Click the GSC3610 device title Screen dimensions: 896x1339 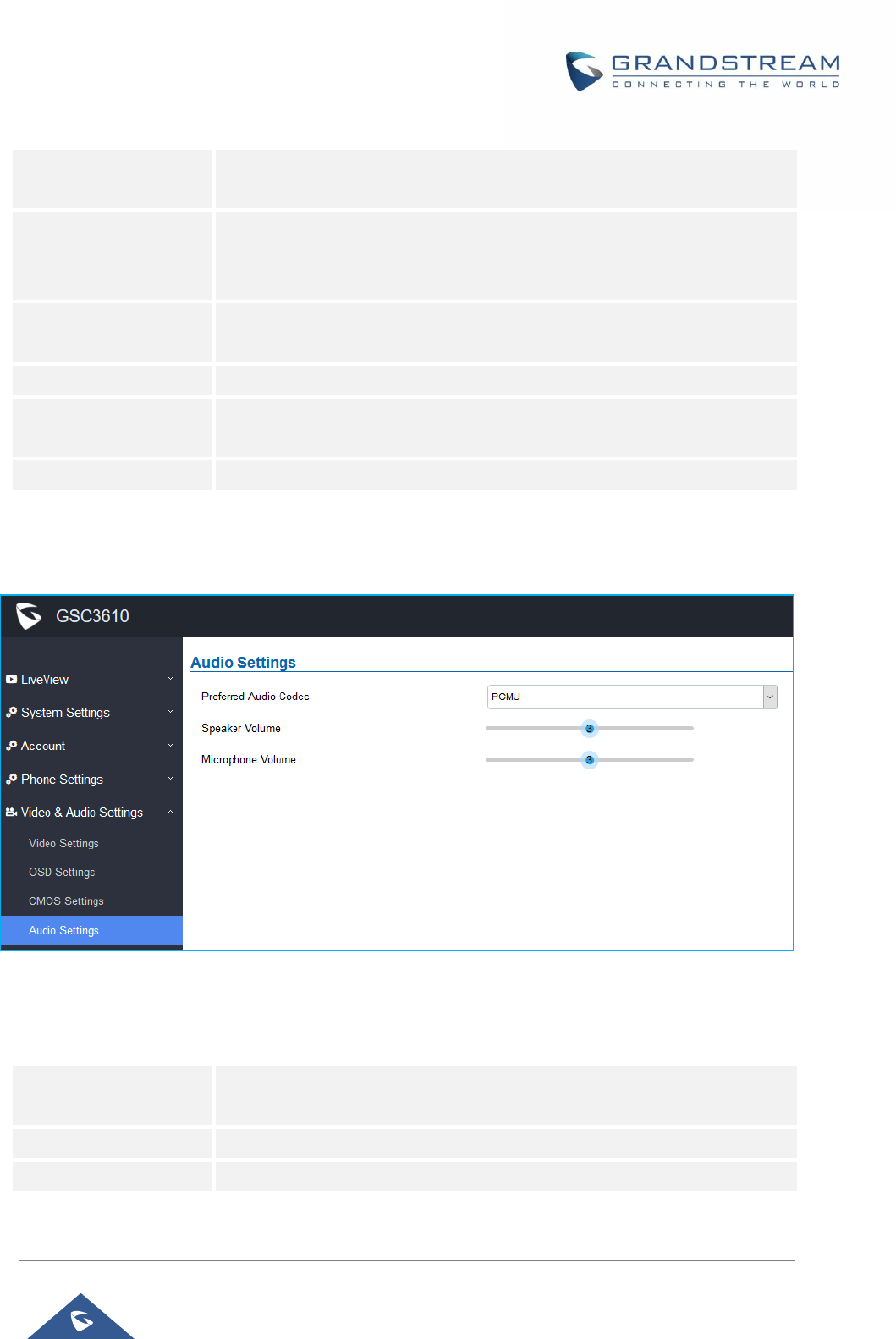(92, 616)
